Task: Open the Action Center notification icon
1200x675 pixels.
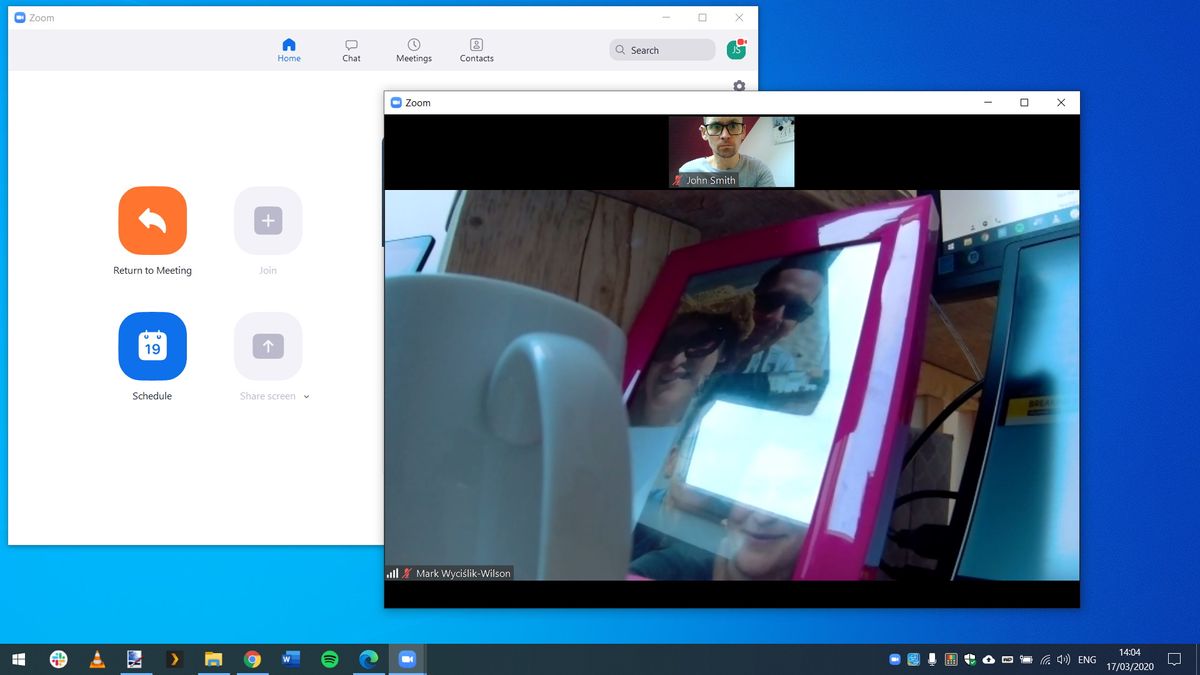Action: [1176, 659]
